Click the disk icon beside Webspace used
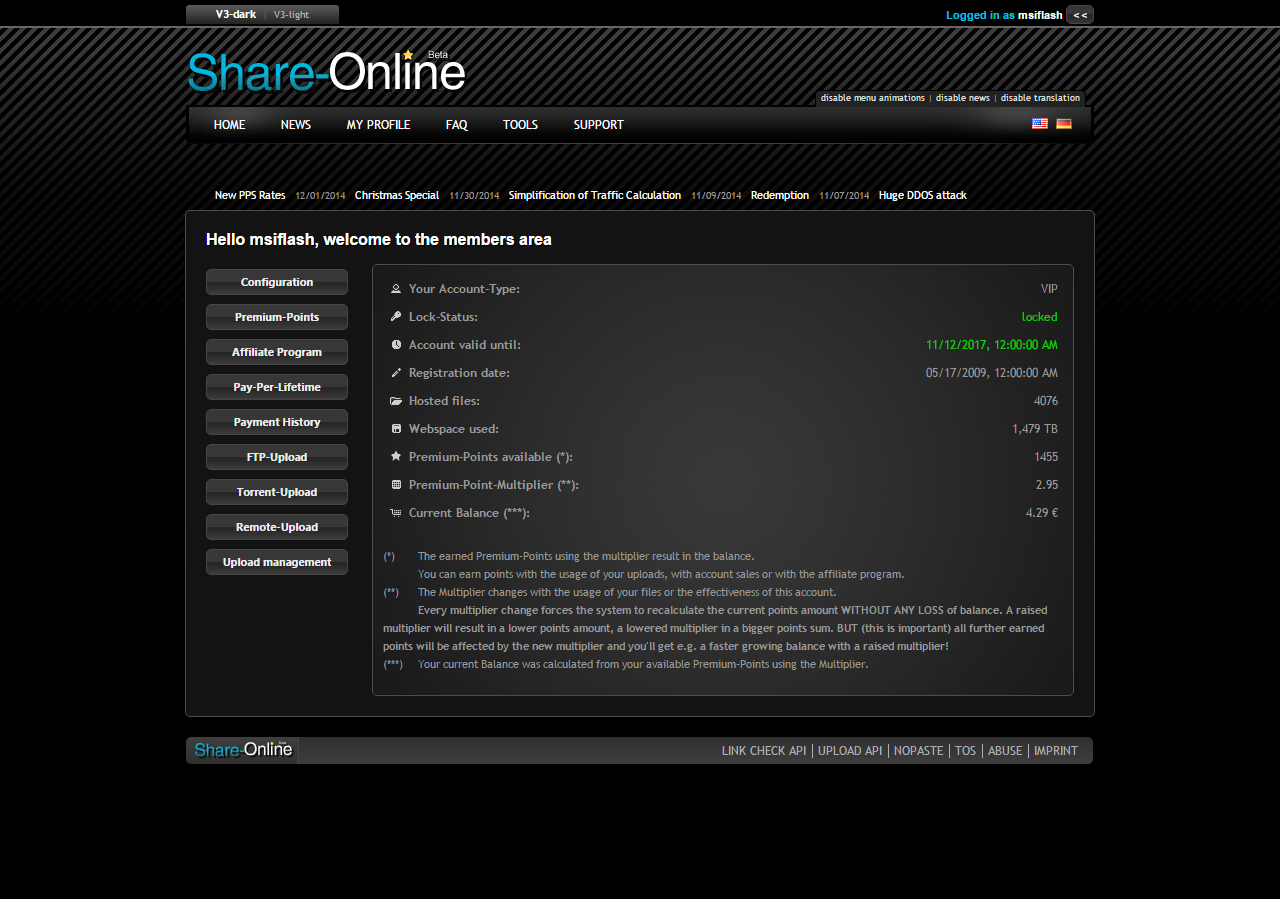 396,429
